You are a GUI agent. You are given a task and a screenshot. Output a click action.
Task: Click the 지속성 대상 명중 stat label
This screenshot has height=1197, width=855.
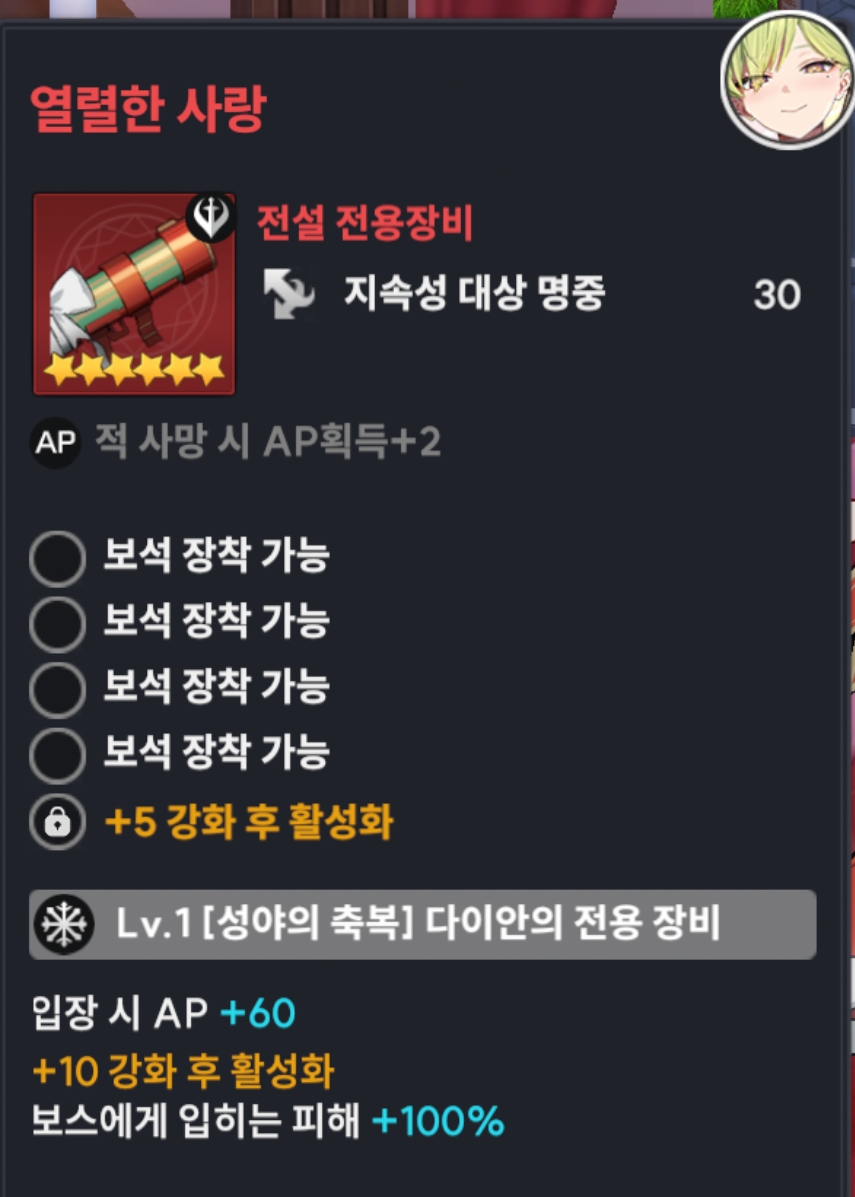click(475, 294)
